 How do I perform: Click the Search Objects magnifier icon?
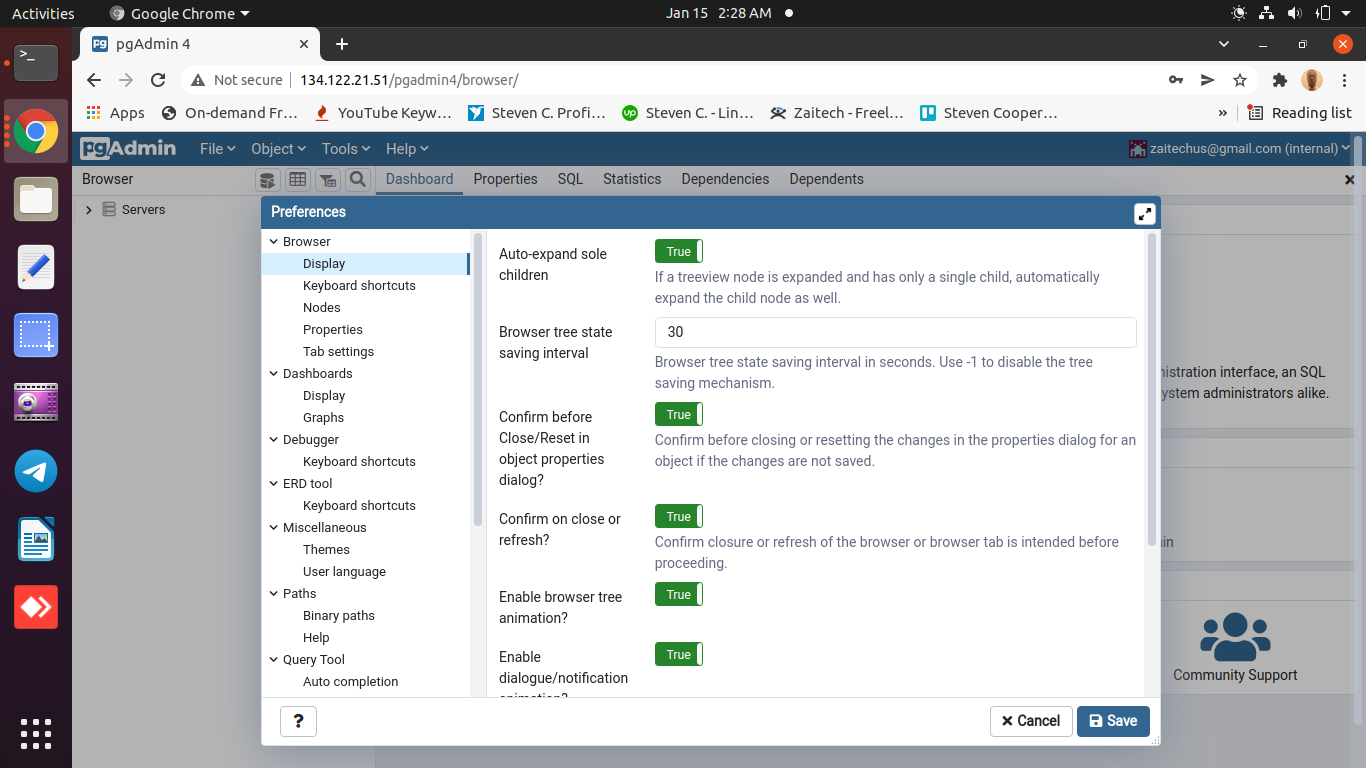(x=357, y=180)
